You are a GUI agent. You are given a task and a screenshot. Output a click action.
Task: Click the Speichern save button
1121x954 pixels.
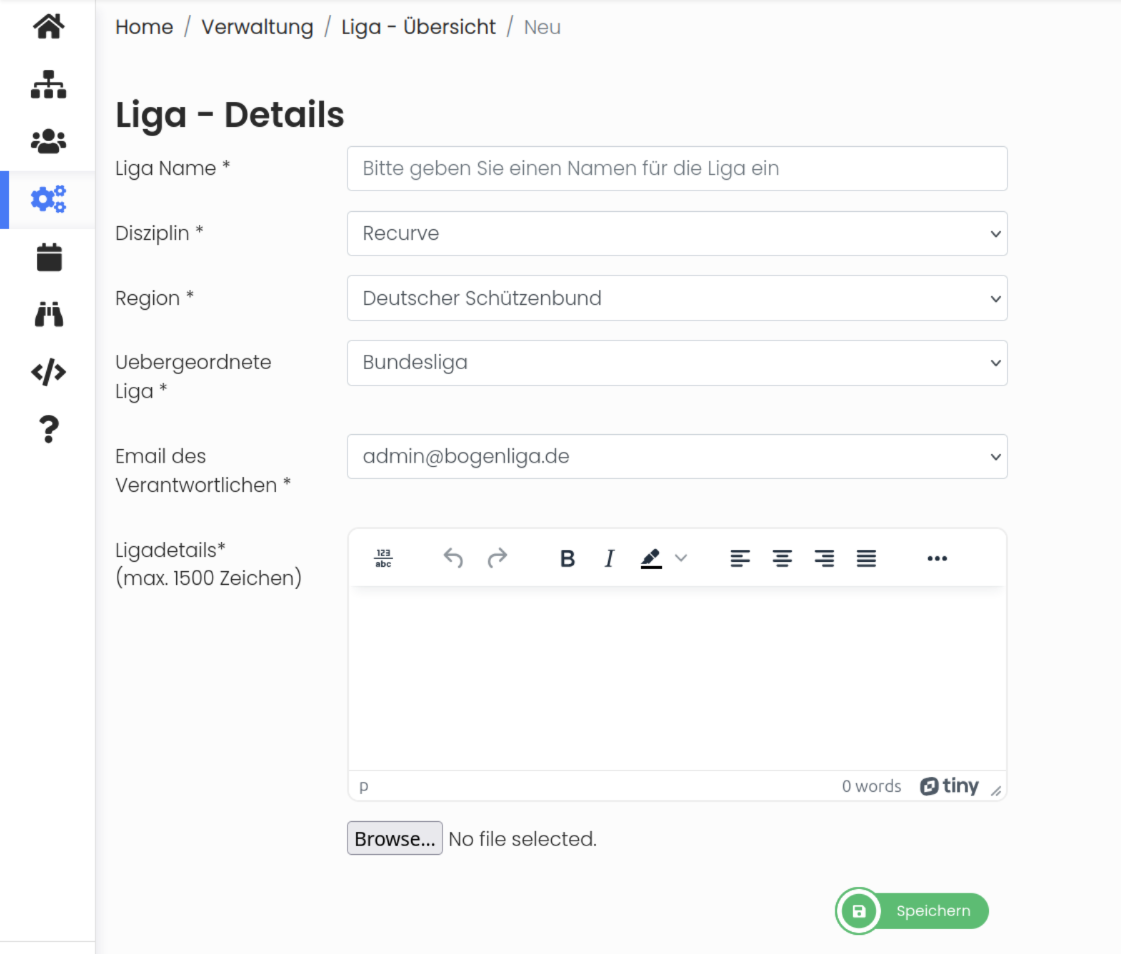point(912,911)
